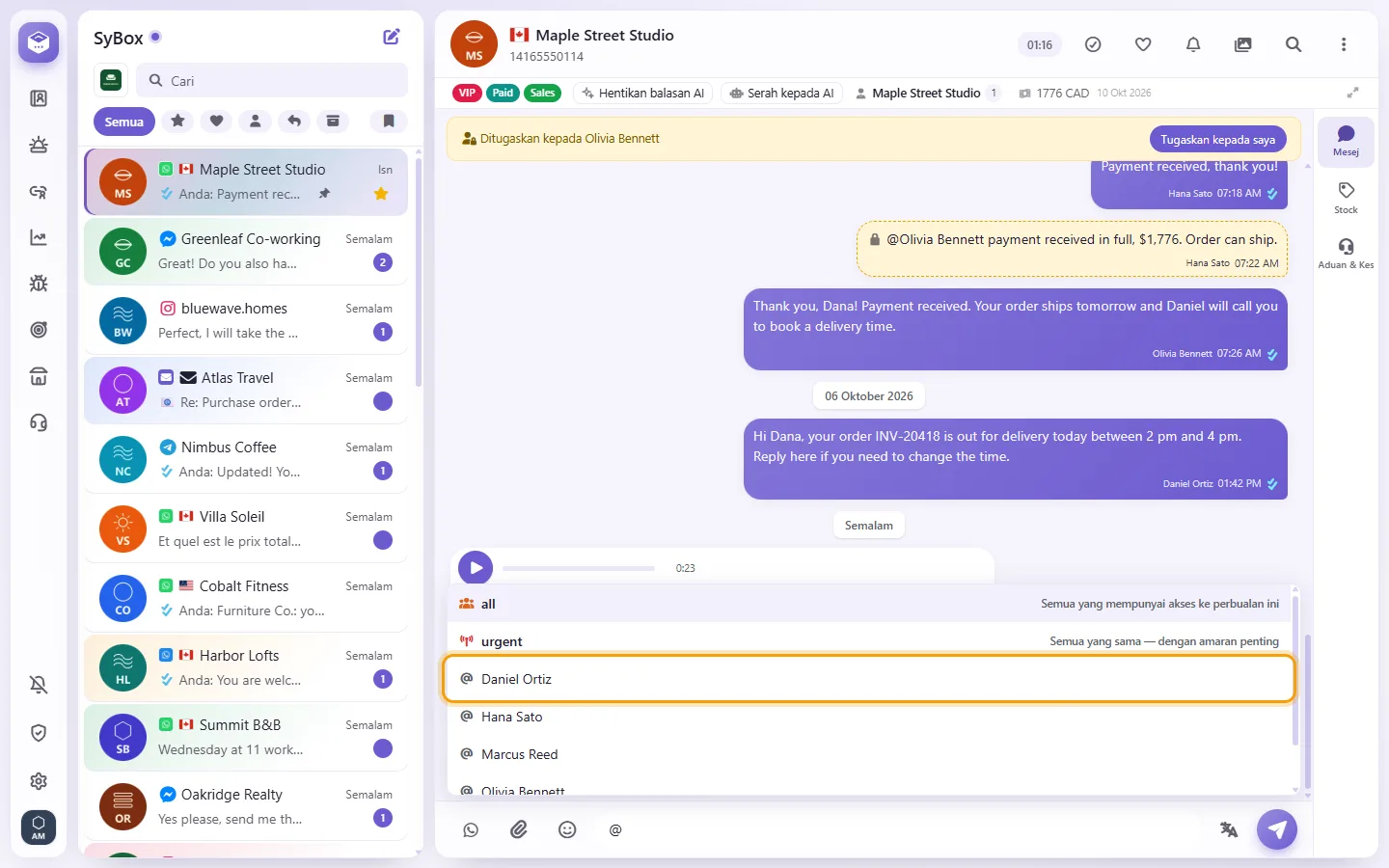Mention Hana Sato from the list

(869, 717)
